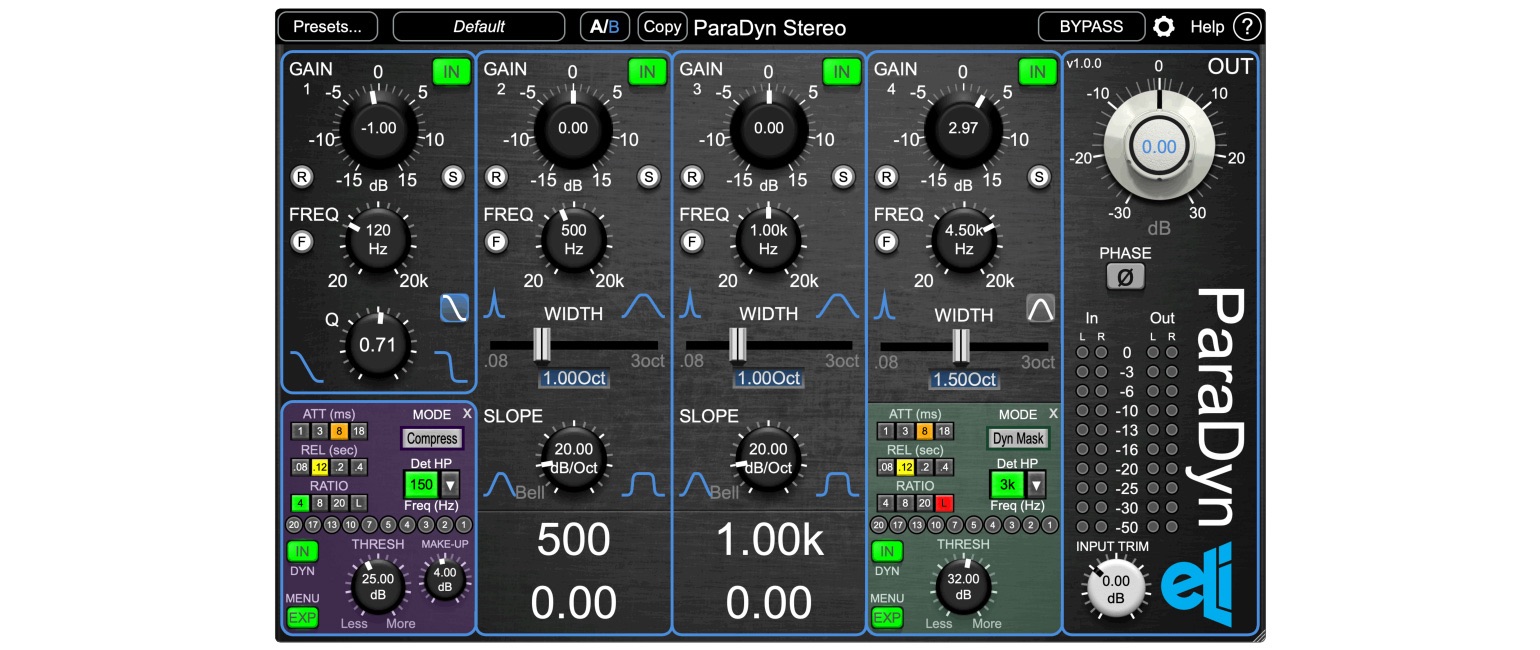Solo band 2 with S button
1540x650 pixels.
pos(649,177)
